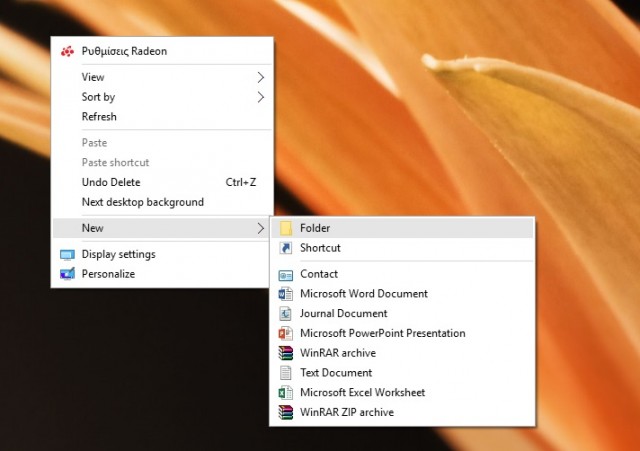Click the yellow Folder icon
Screen dimensions: 640x451
285,228
